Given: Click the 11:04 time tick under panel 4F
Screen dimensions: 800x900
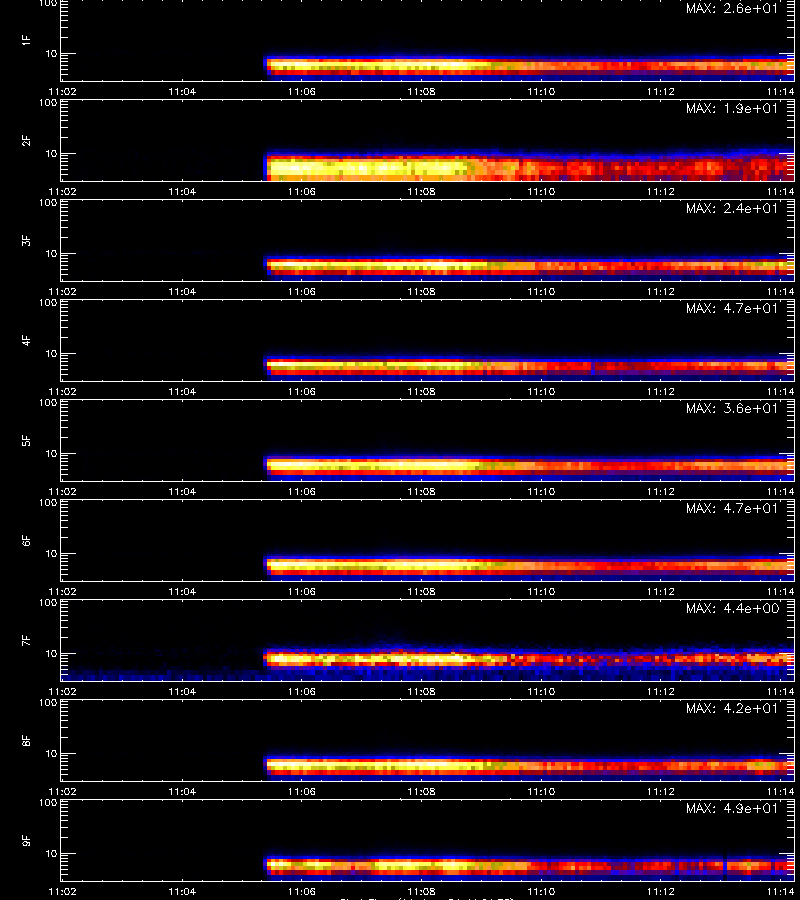Looking at the screenshot, I should pyautogui.click(x=182, y=391).
